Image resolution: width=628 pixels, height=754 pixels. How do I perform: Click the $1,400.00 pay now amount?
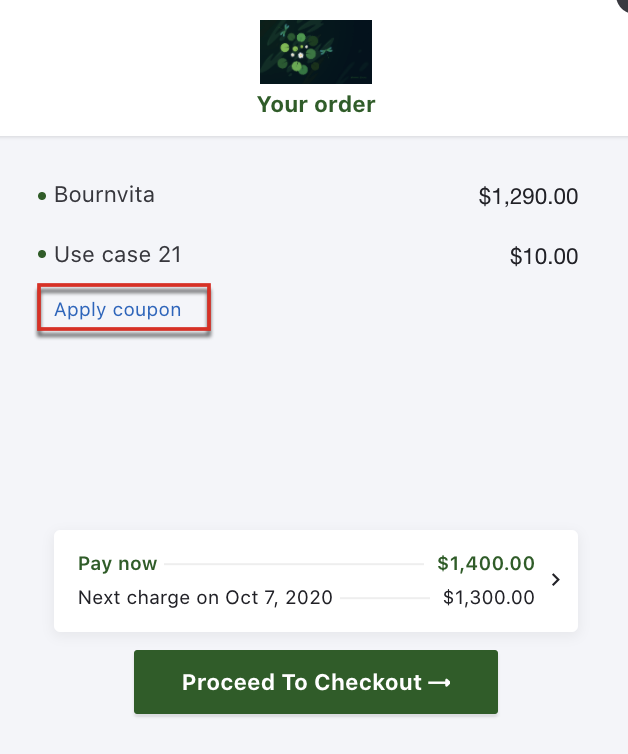tap(486, 564)
